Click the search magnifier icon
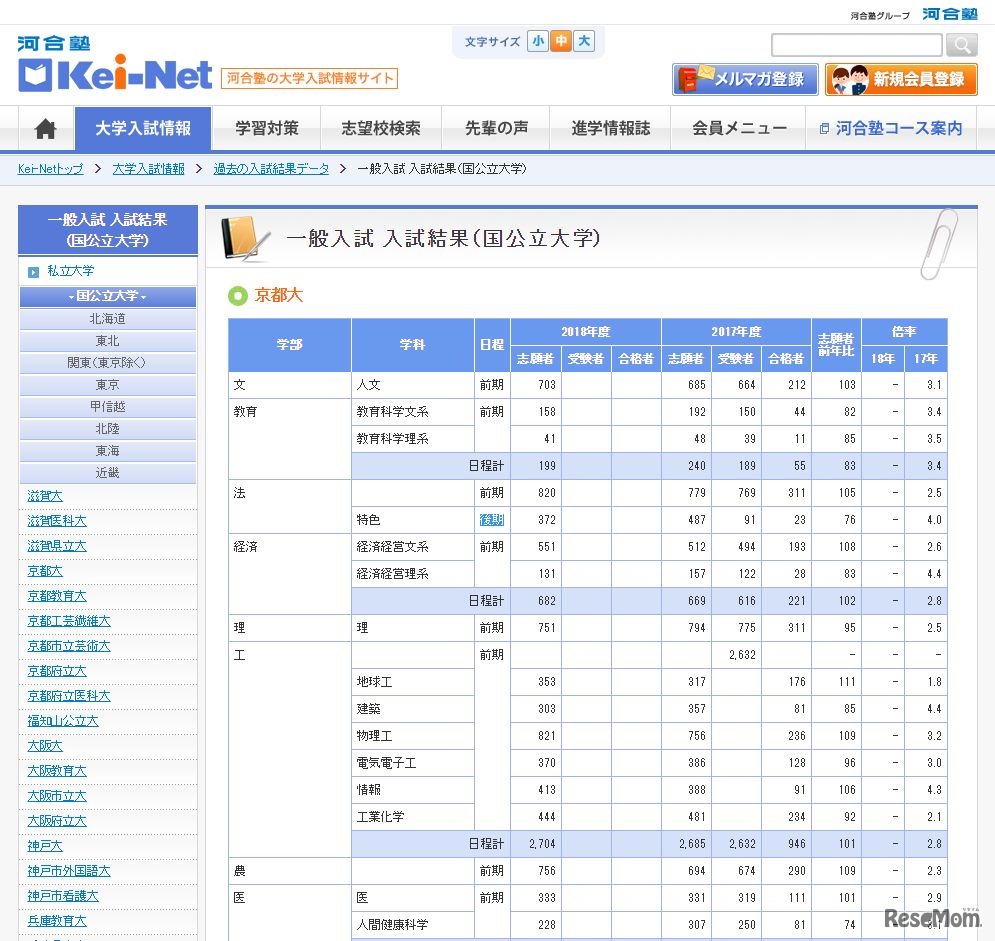The width and height of the screenshot is (995, 941). click(x=960, y=45)
